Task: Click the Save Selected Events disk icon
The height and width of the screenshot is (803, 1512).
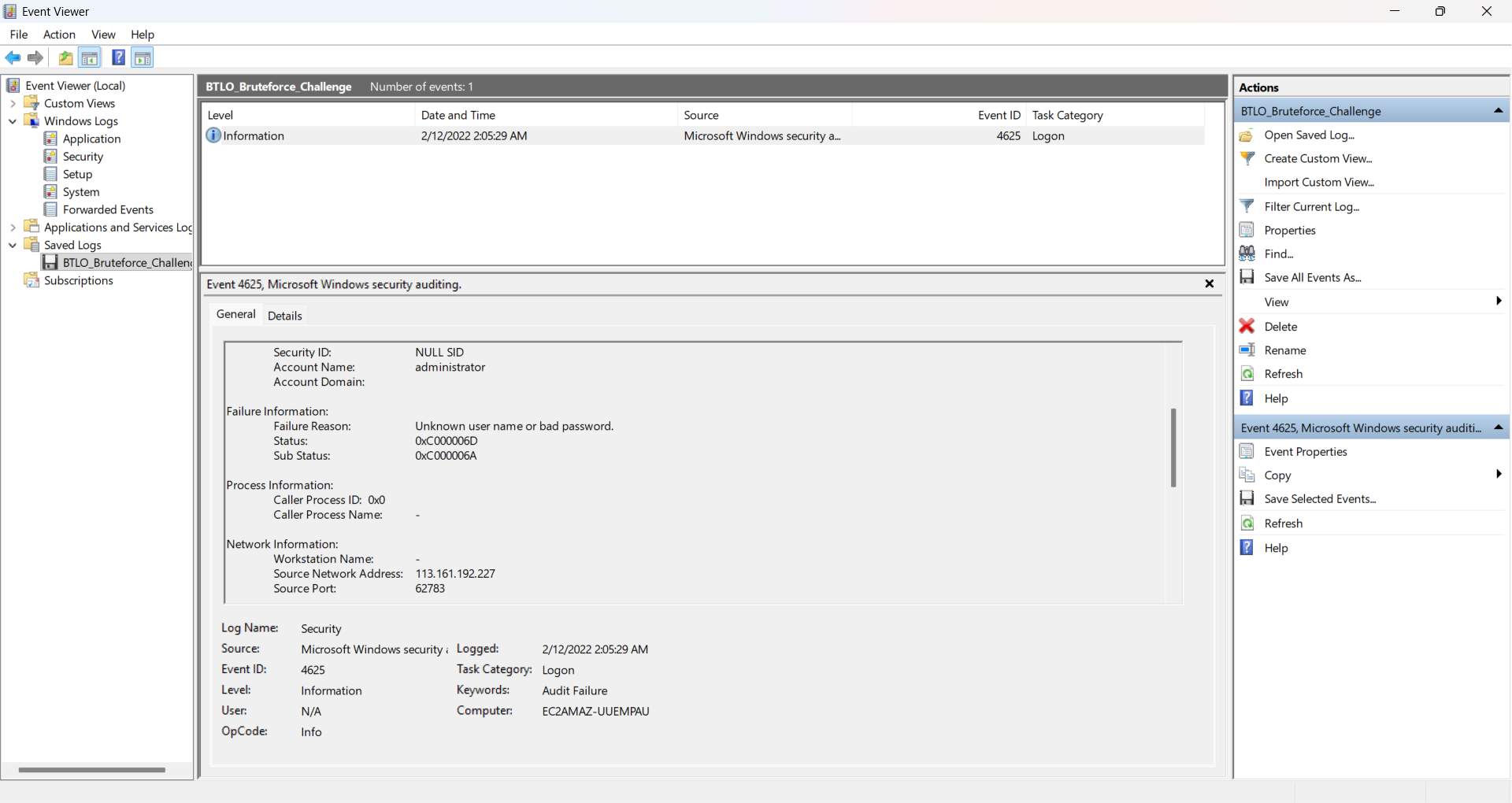Action: pyautogui.click(x=1247, y=498)
